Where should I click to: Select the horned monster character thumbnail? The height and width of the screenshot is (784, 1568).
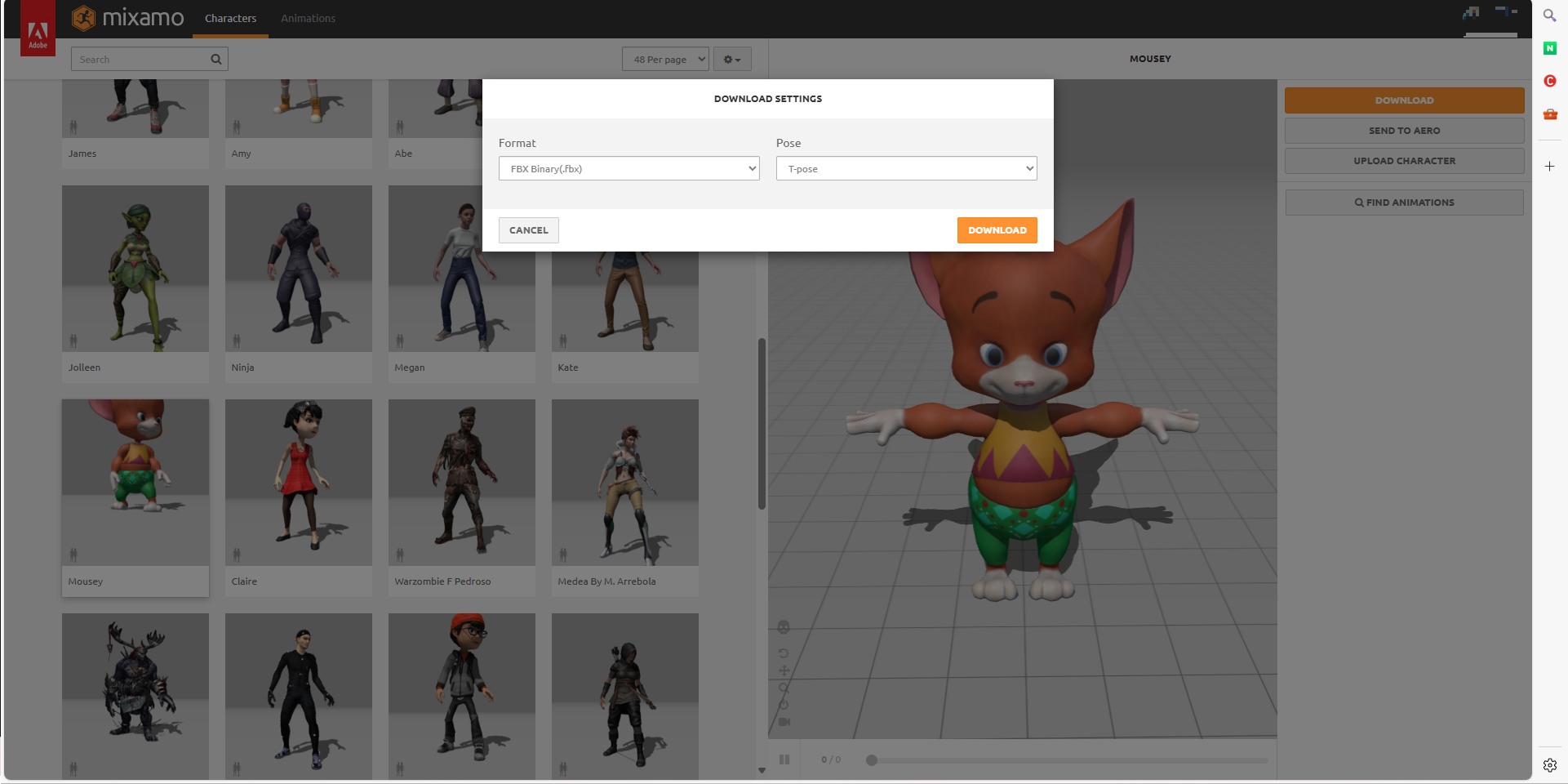135,696
